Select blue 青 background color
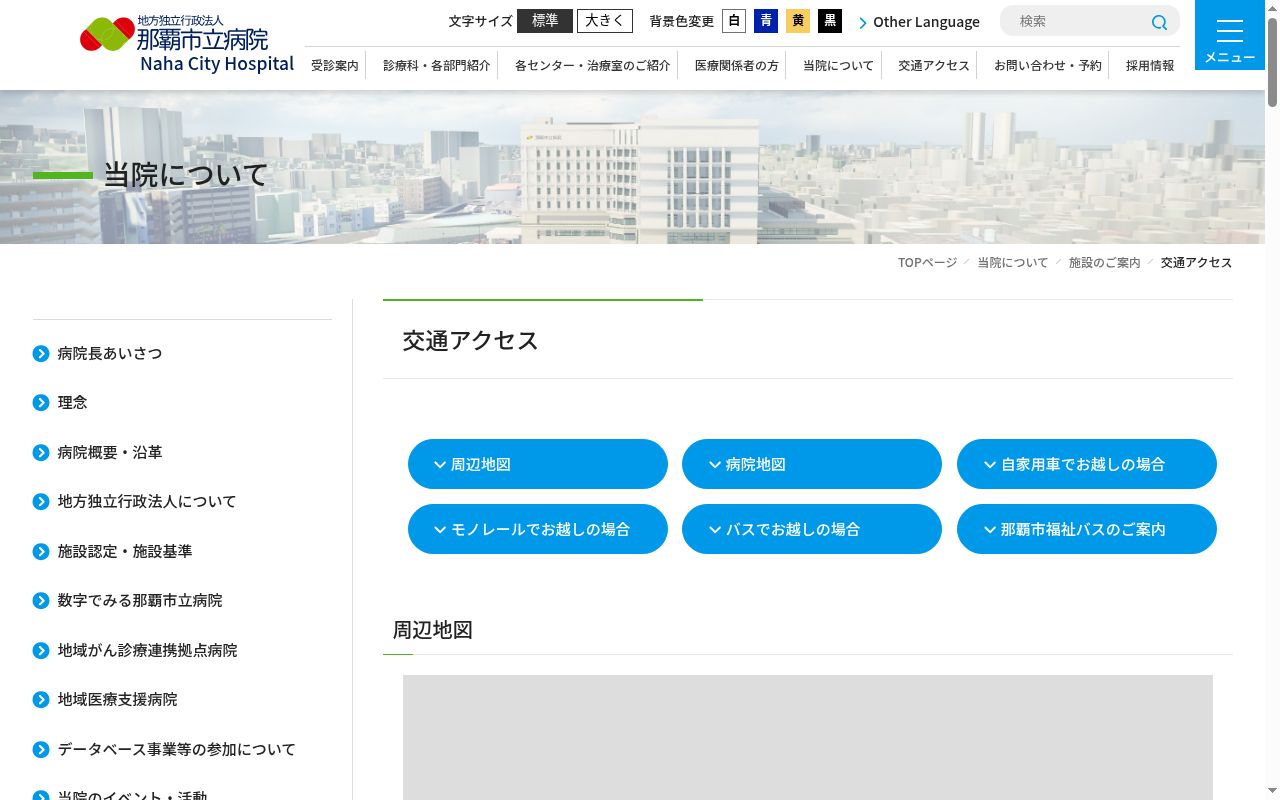This screenshot has height=800, width=1280. coord(766,21)
